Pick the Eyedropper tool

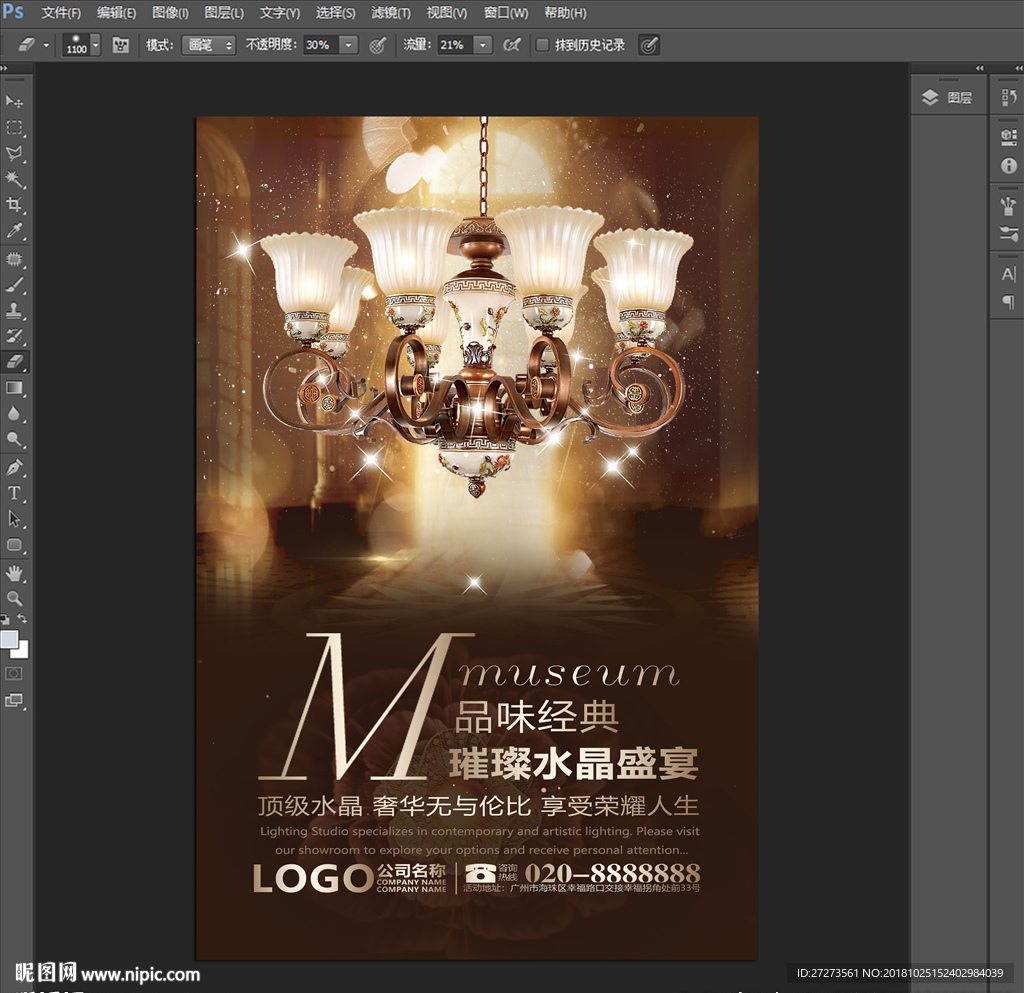[x=15, y=232]
